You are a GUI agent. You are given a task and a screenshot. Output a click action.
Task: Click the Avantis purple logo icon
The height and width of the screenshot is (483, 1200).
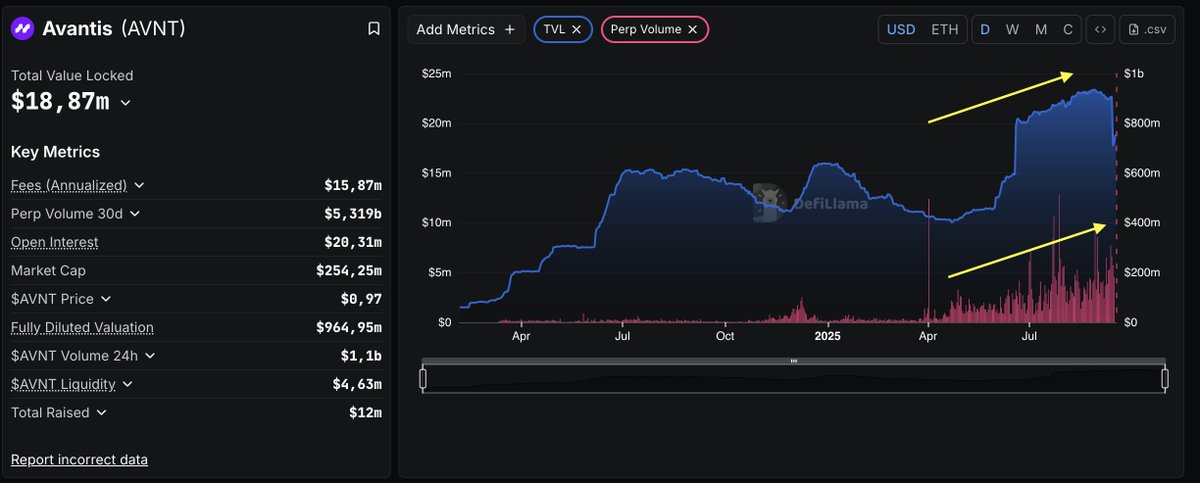(x=23, y=29)
